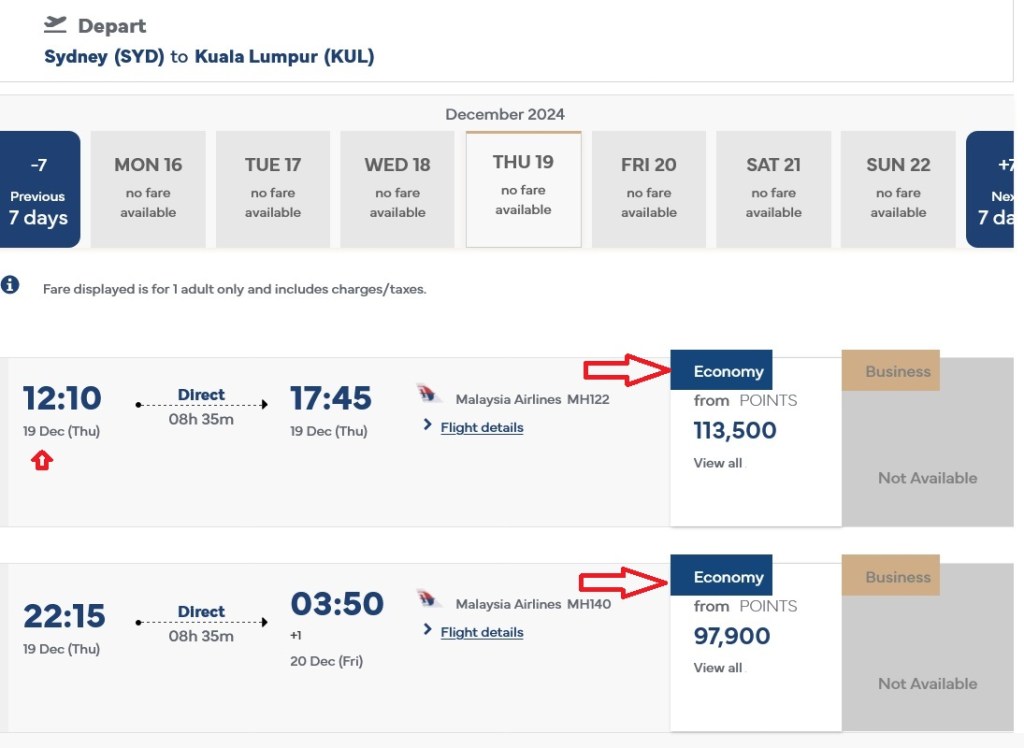1024x748 pixels.
Task: Select the SAT 21 date tab
Action: tap(773, 188)
